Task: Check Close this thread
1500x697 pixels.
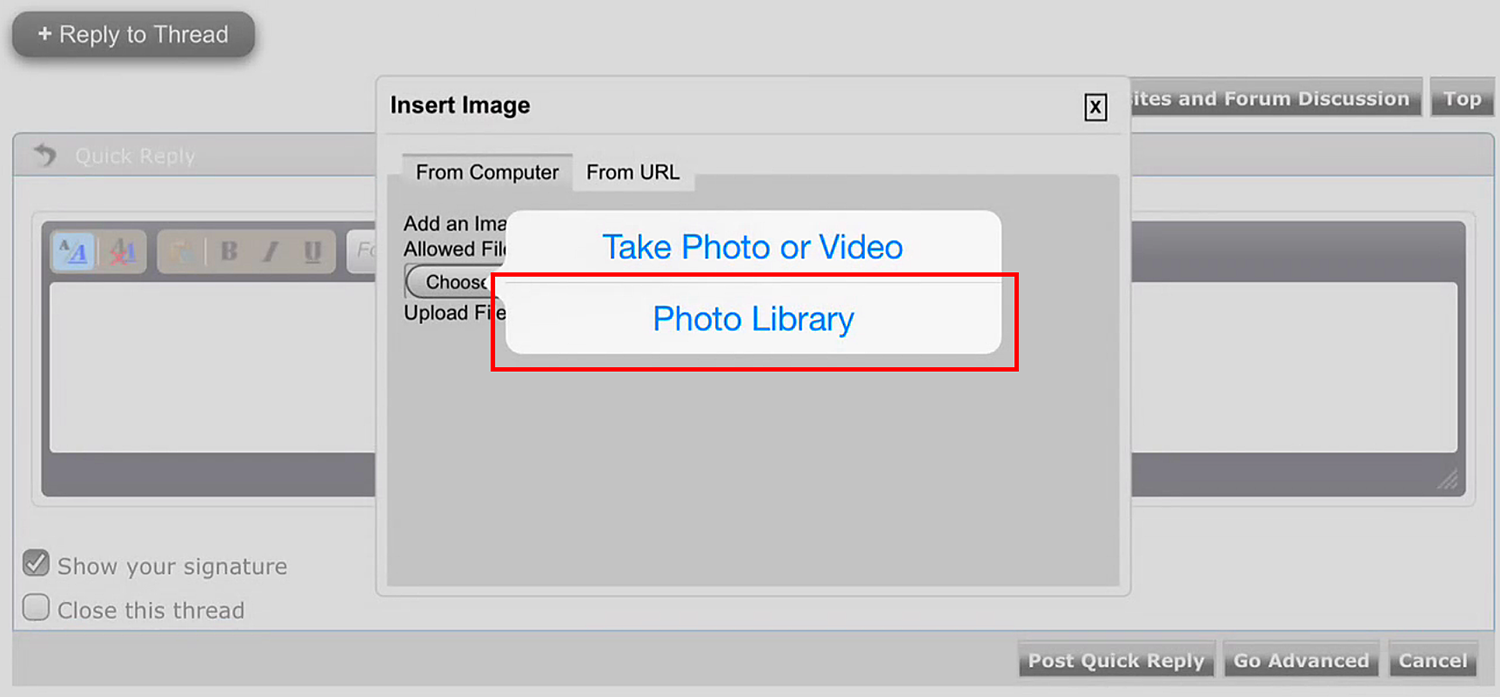Action: pos(36,608)
